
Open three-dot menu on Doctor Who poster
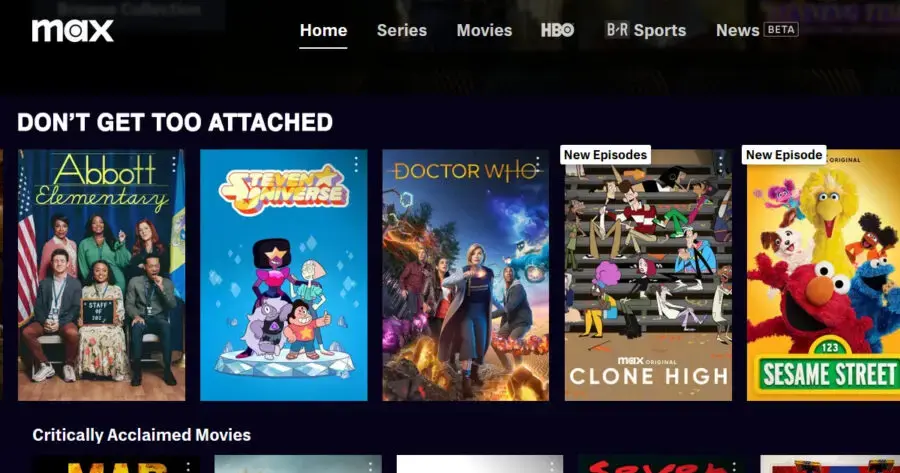coord(538,165)
